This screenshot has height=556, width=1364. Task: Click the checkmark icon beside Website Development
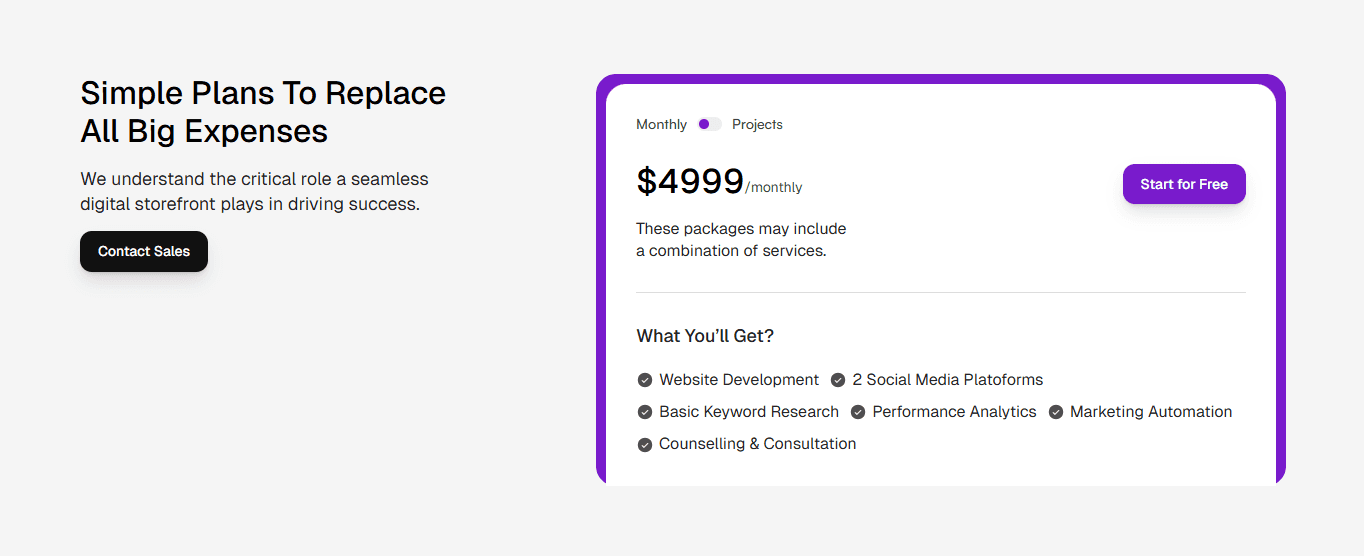(x=645, y=380)
